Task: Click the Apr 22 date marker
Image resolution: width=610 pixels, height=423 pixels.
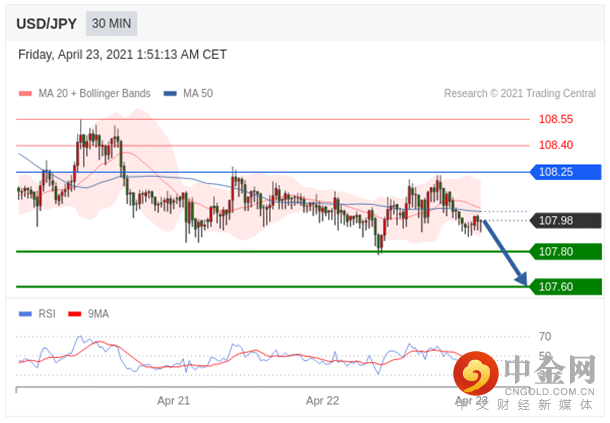Action: click(323, 401)
